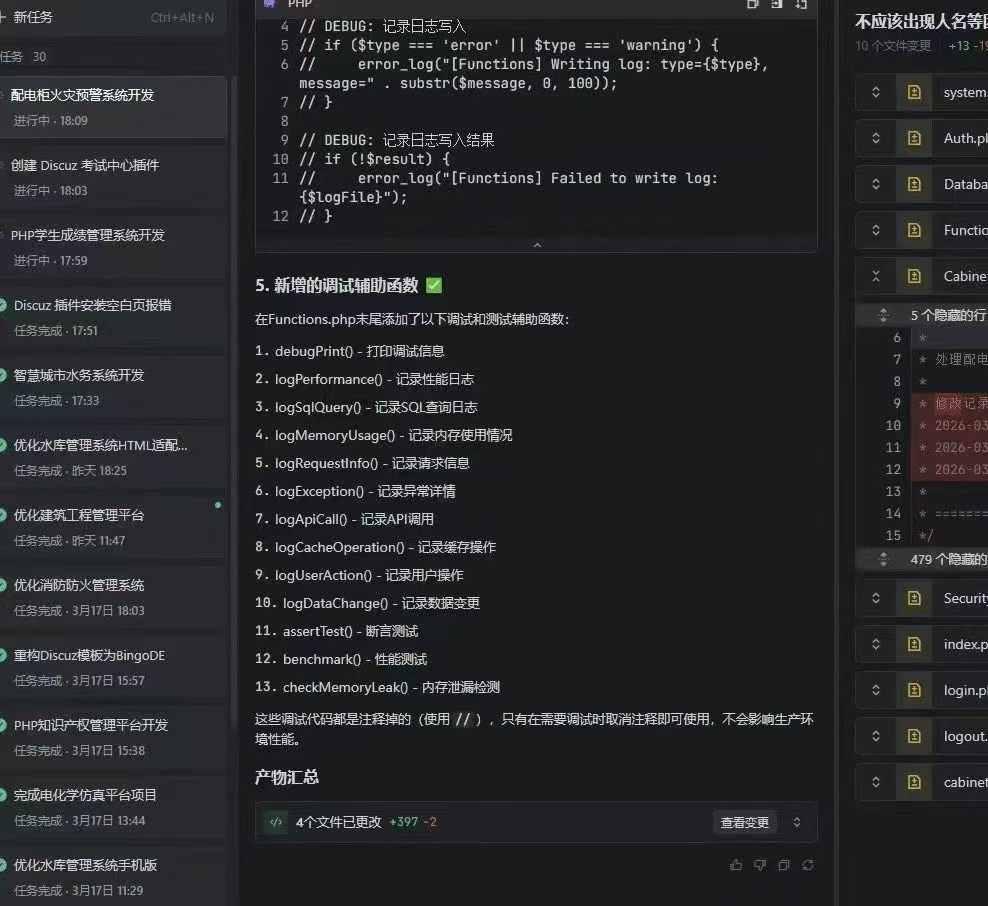This screenshot has height=906, width=988.
Task: Collapse the Cabinet file diff row
Action: tap(876, 276)
